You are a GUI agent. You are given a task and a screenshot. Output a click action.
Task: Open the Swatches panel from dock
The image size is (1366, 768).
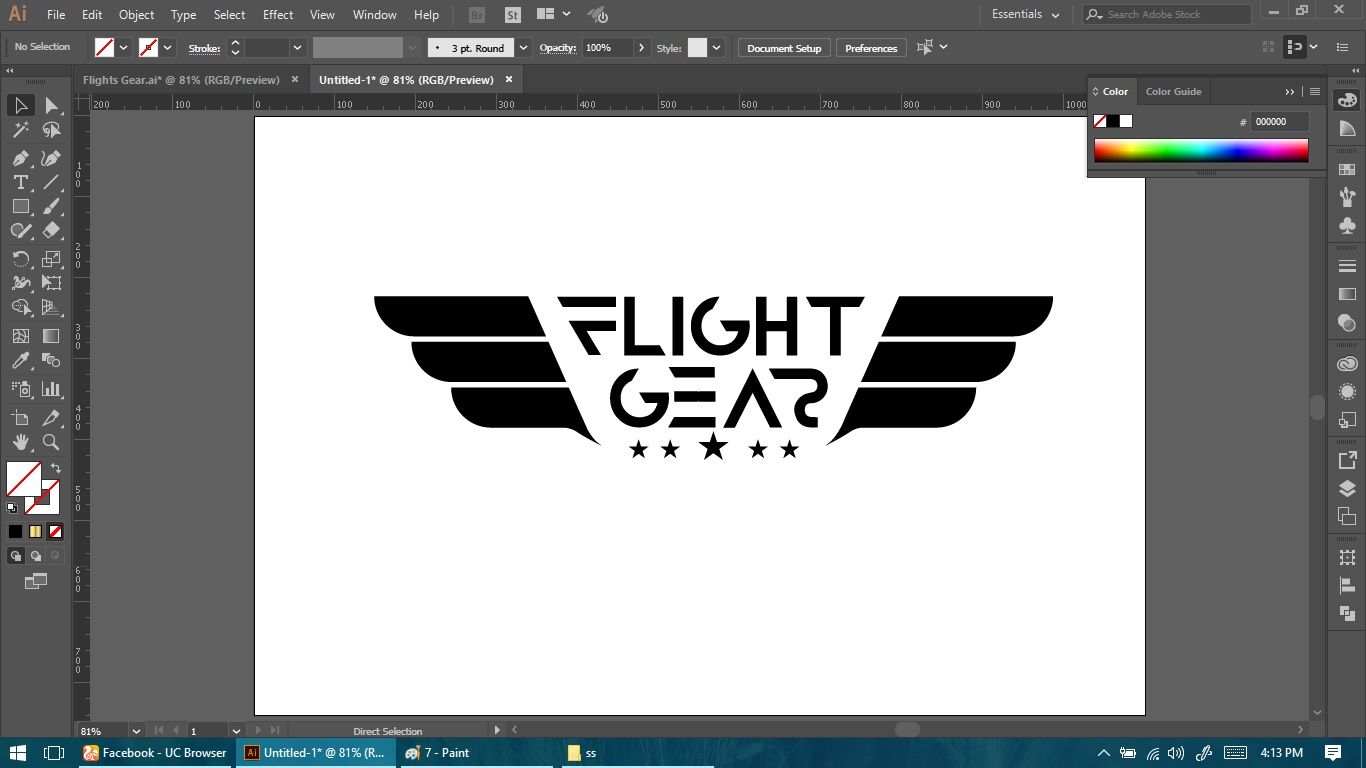[x=1347, y=170]
